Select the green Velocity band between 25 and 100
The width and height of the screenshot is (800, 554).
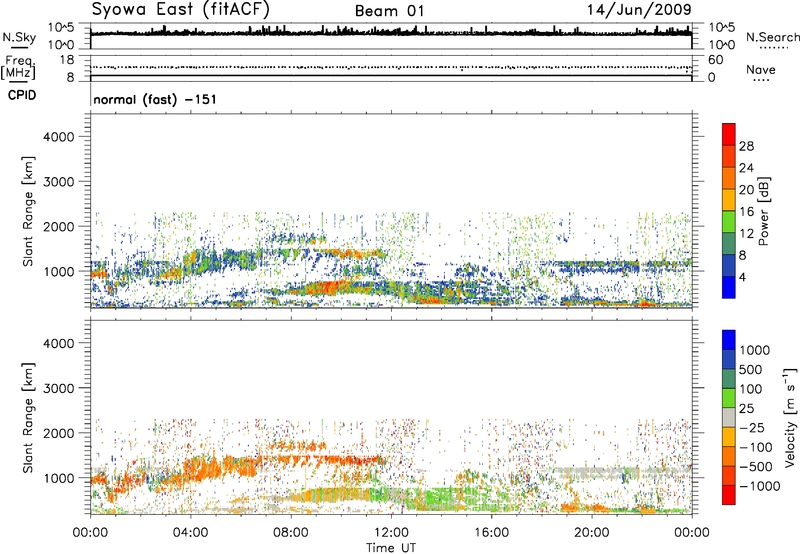[x=729, y=398]
